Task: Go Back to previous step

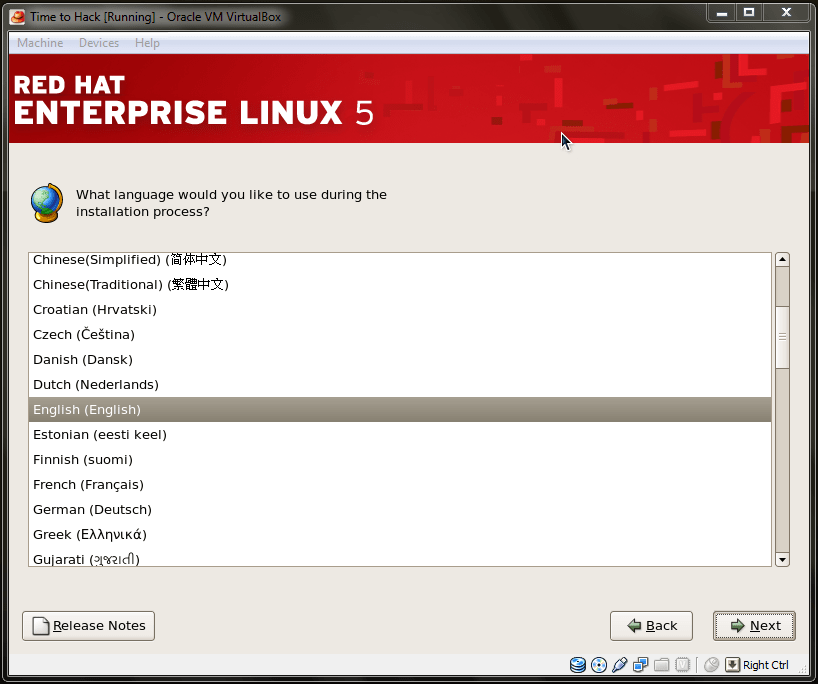Action: [652, 626]
